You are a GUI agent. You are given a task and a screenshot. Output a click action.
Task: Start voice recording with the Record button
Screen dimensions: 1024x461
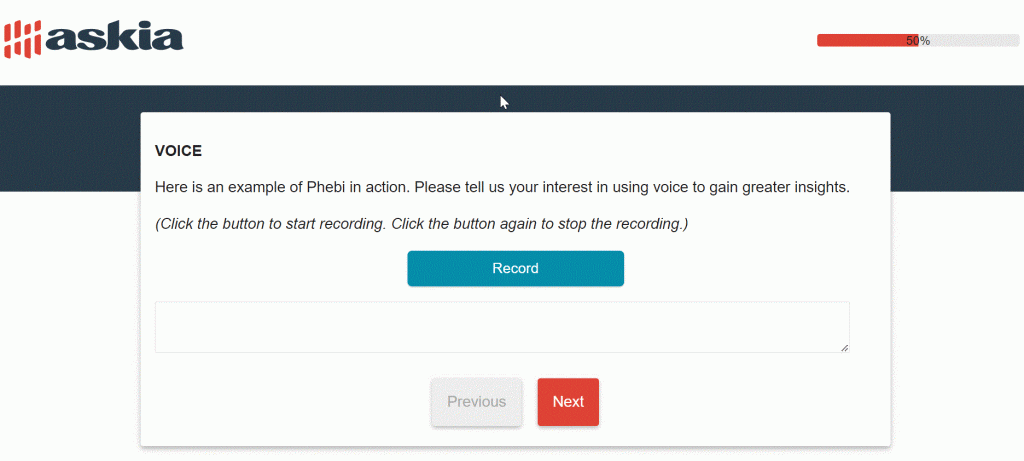pyautogui.click(x=515, y=268)
